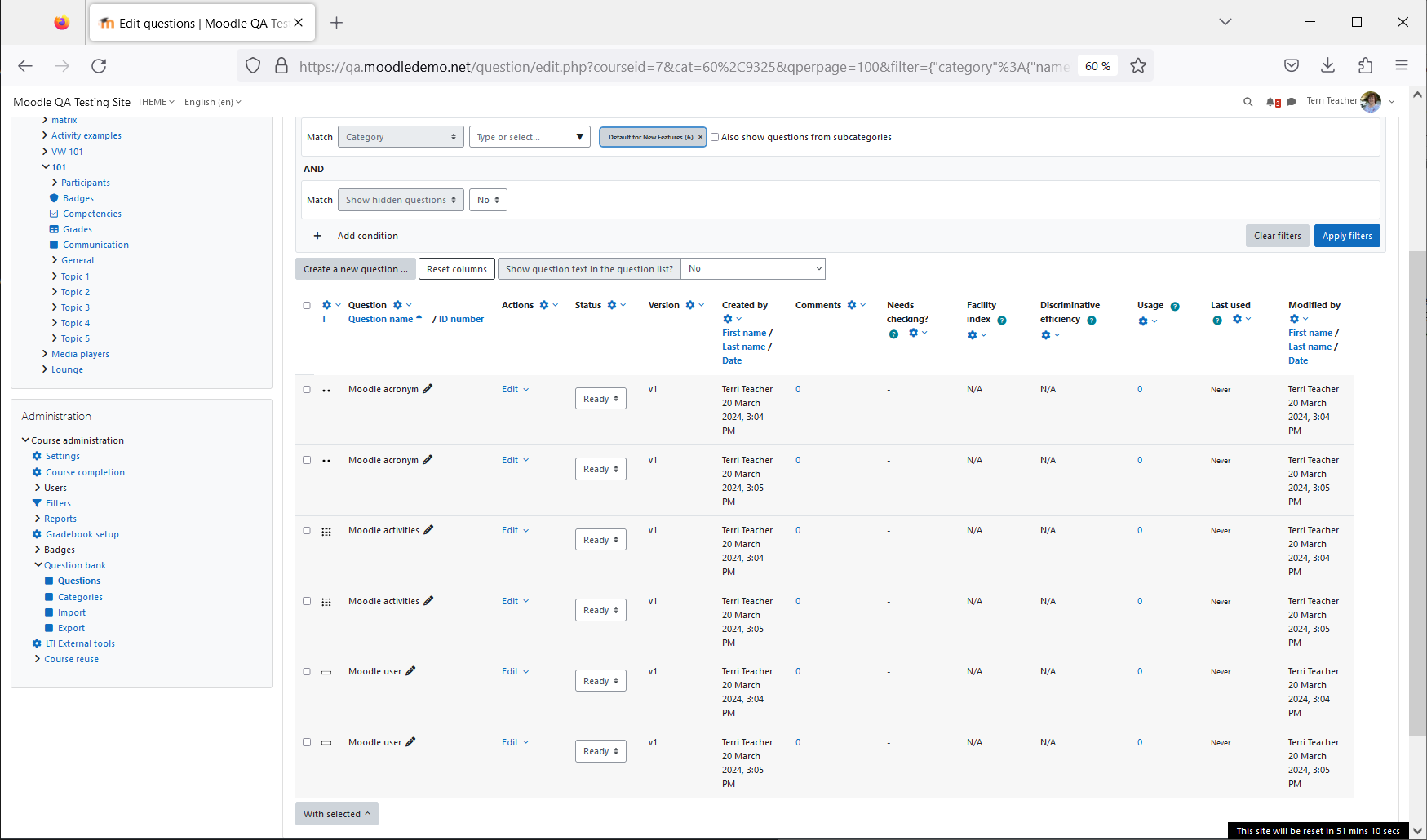Open the Show hidden questions filter dropdown
The width and height of the screenshot is (1427, 840).
tap(401, 200)
